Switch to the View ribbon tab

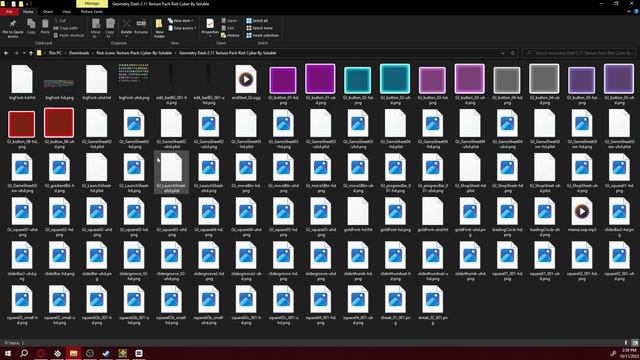point(66,11)
